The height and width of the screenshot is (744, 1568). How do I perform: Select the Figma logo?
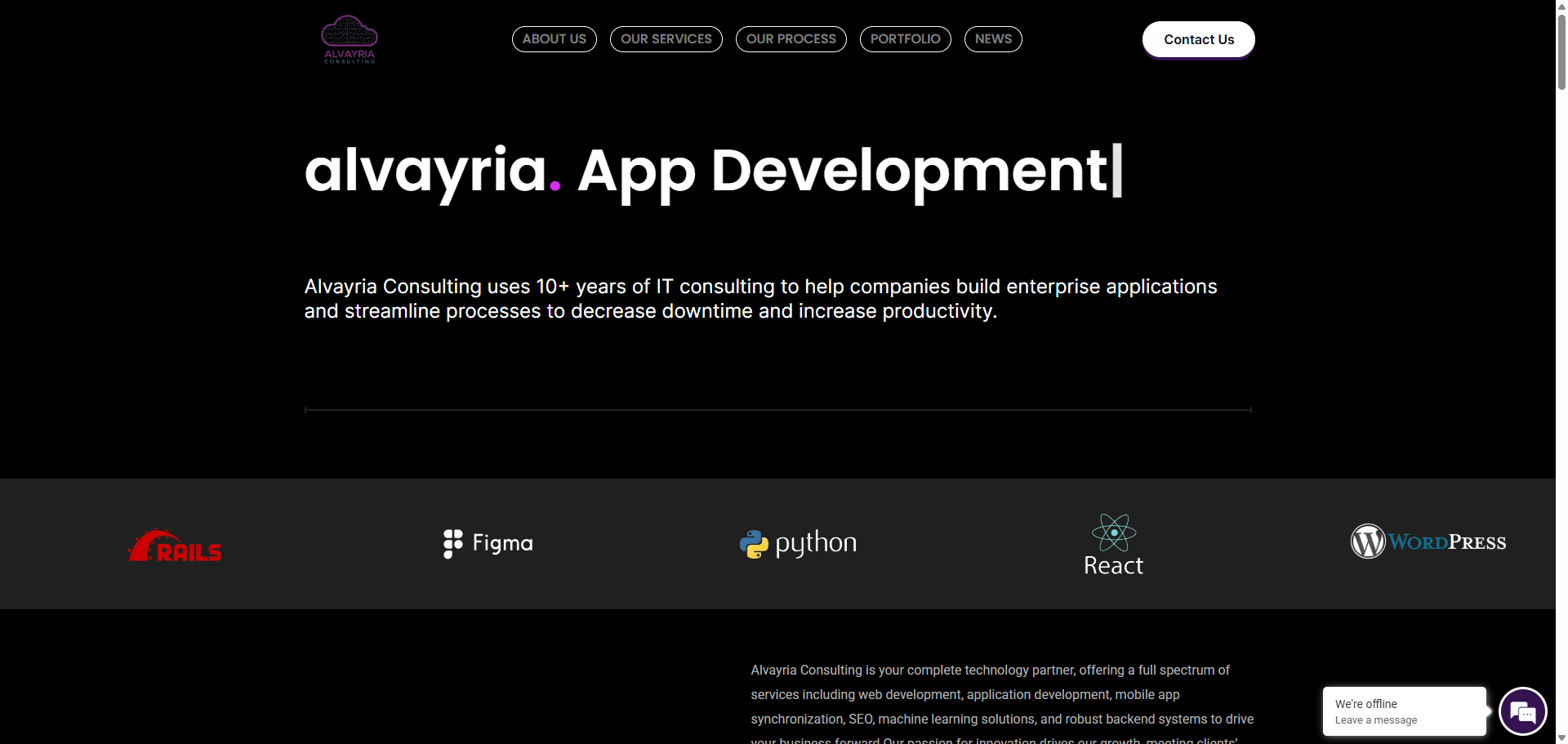point(488,543)
